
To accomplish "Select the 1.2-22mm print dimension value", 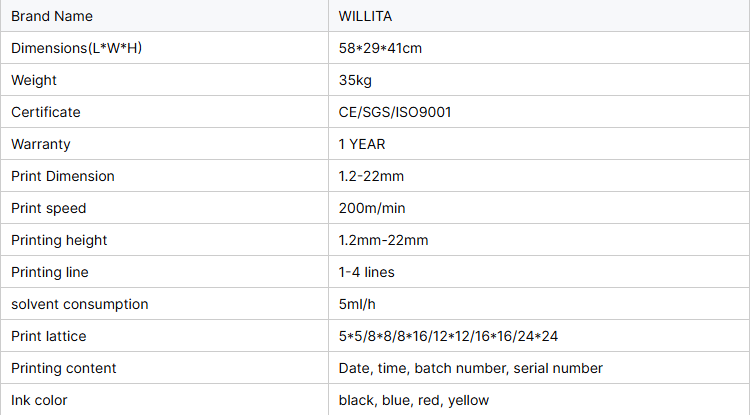I will [x=371, y=176].
